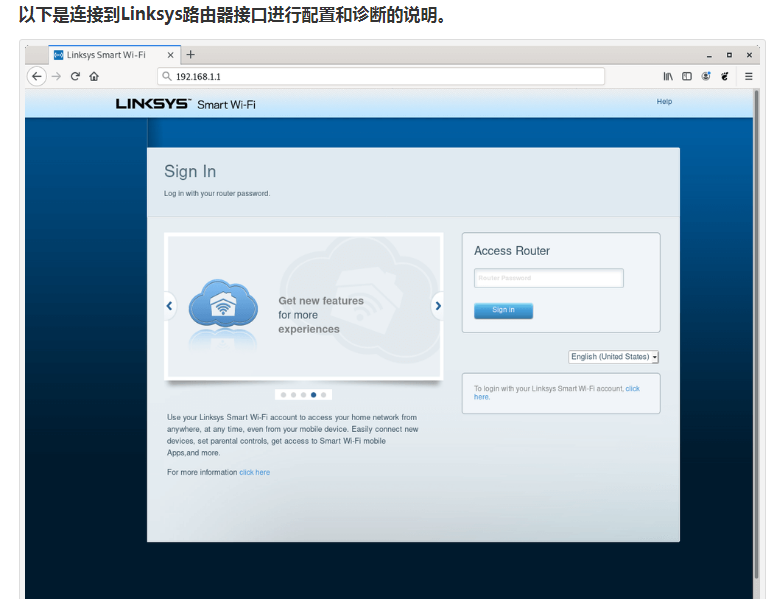783x599 pixels.
Task: Open the browser library icon
Action: click(x=668, y=76)
